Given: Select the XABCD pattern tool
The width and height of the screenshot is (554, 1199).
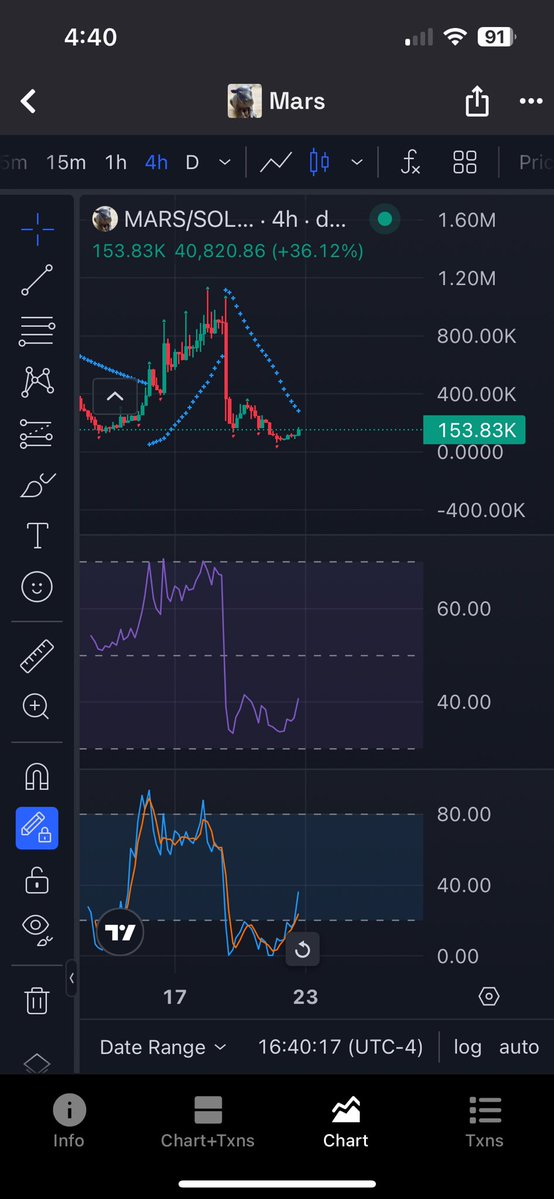Looking at the screenshot, I should coord(37,382).
